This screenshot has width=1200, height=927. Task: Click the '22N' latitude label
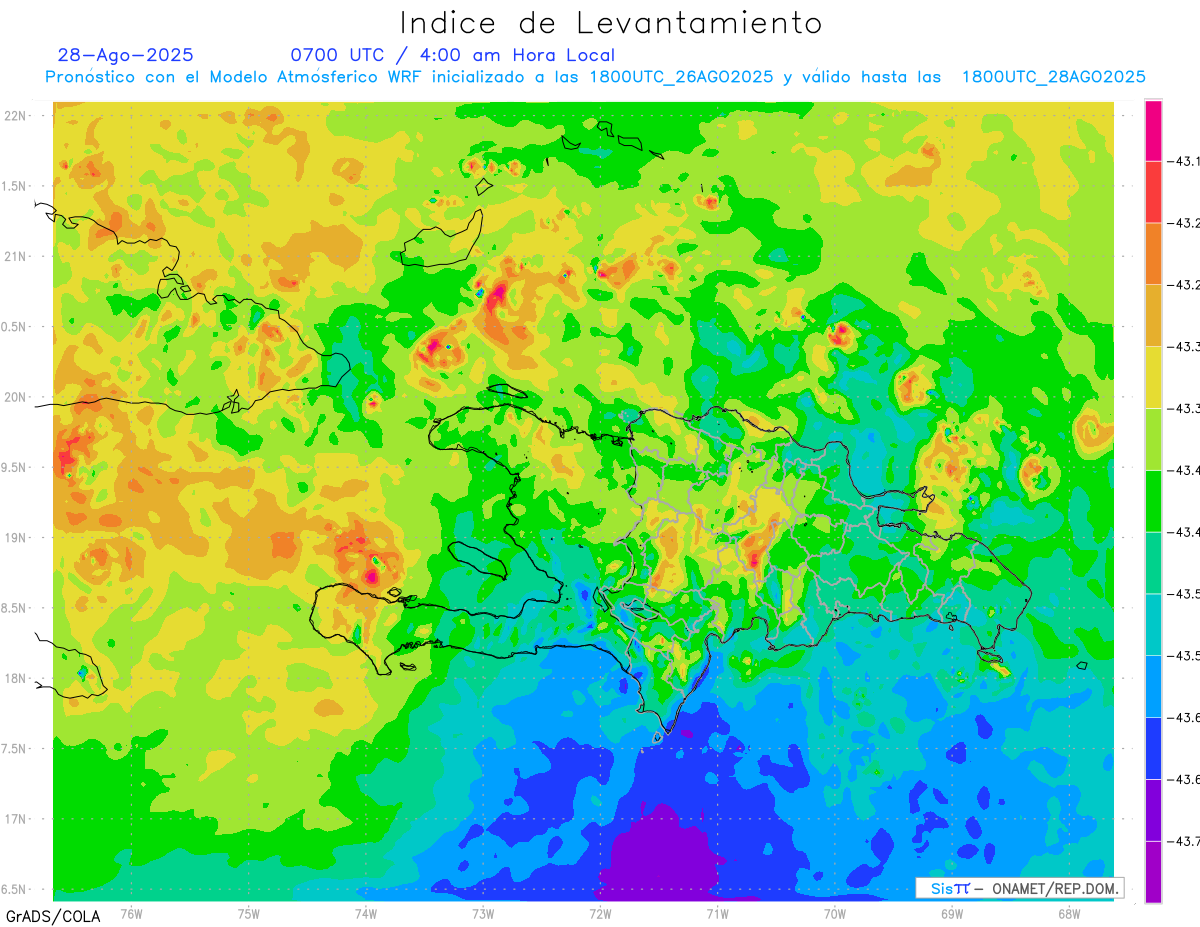click(16, 115)
